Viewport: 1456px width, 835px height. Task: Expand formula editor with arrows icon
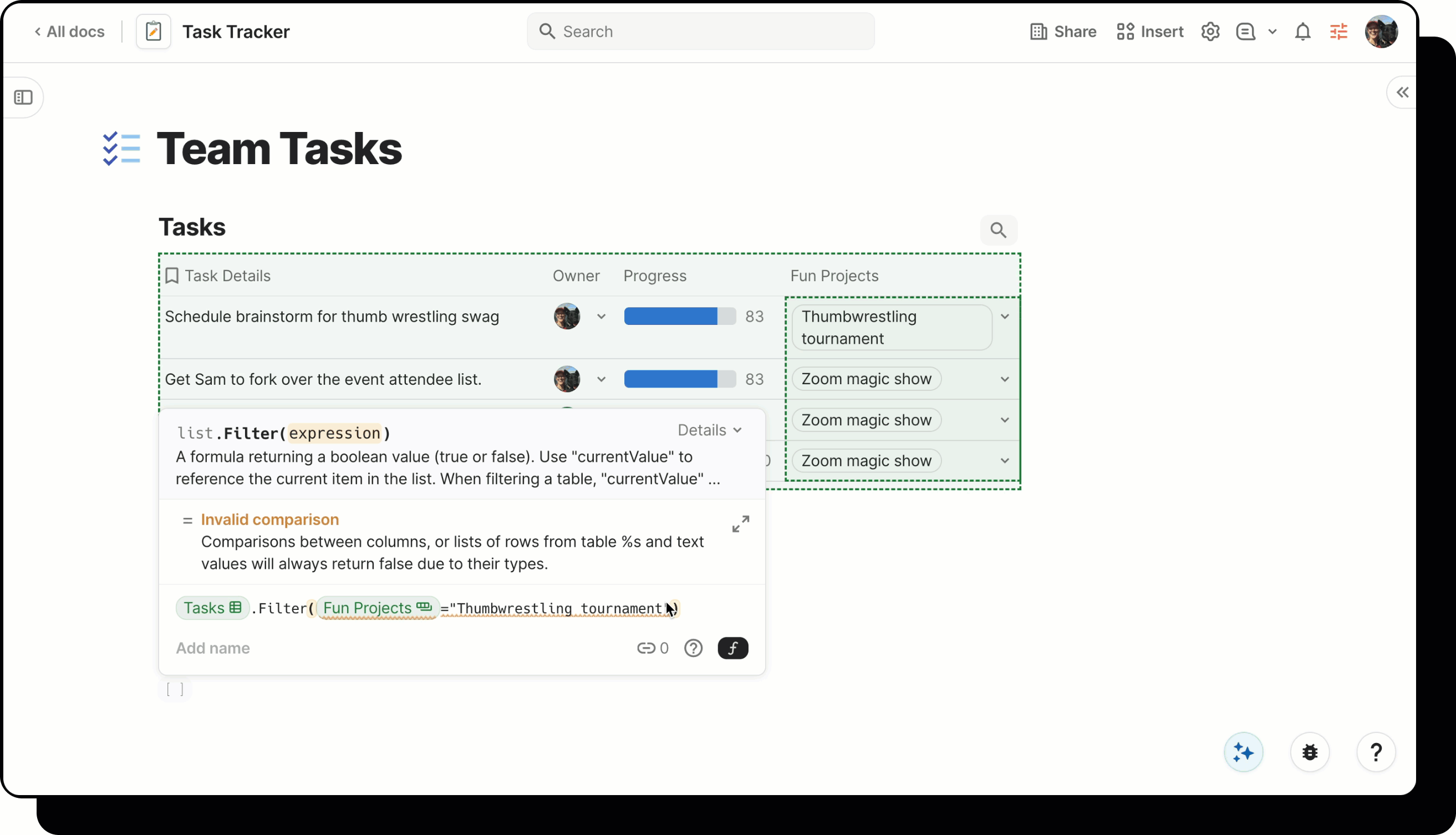(x=740, y=523)
